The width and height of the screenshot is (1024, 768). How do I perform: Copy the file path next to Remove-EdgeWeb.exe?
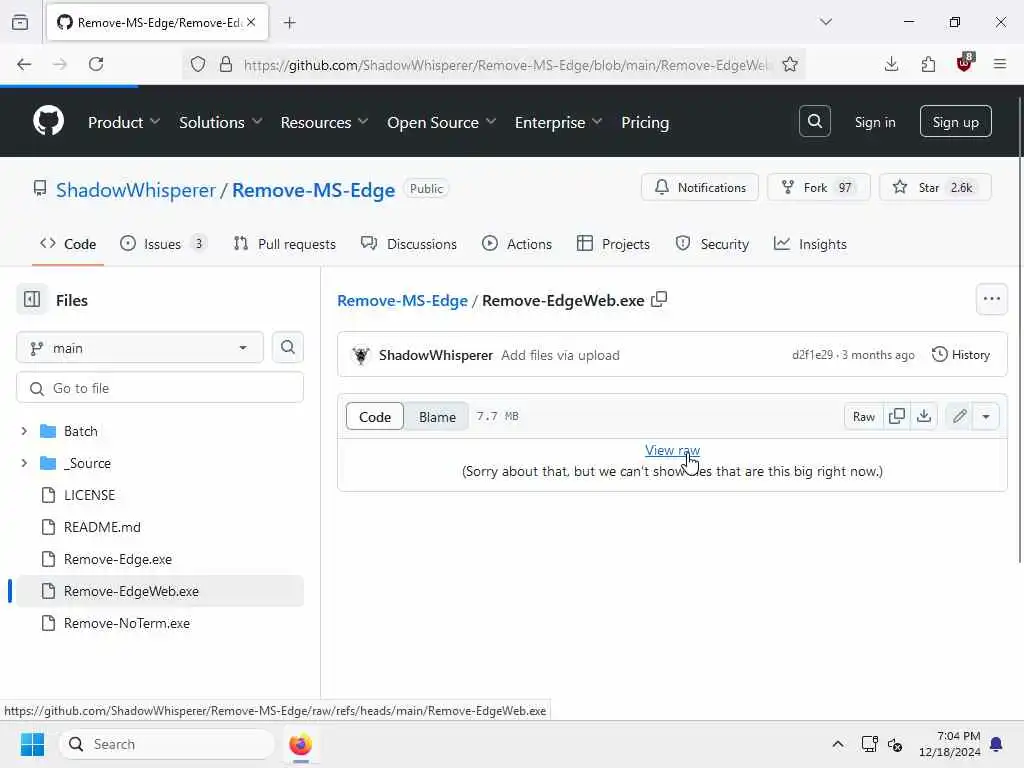coord(659,300)
